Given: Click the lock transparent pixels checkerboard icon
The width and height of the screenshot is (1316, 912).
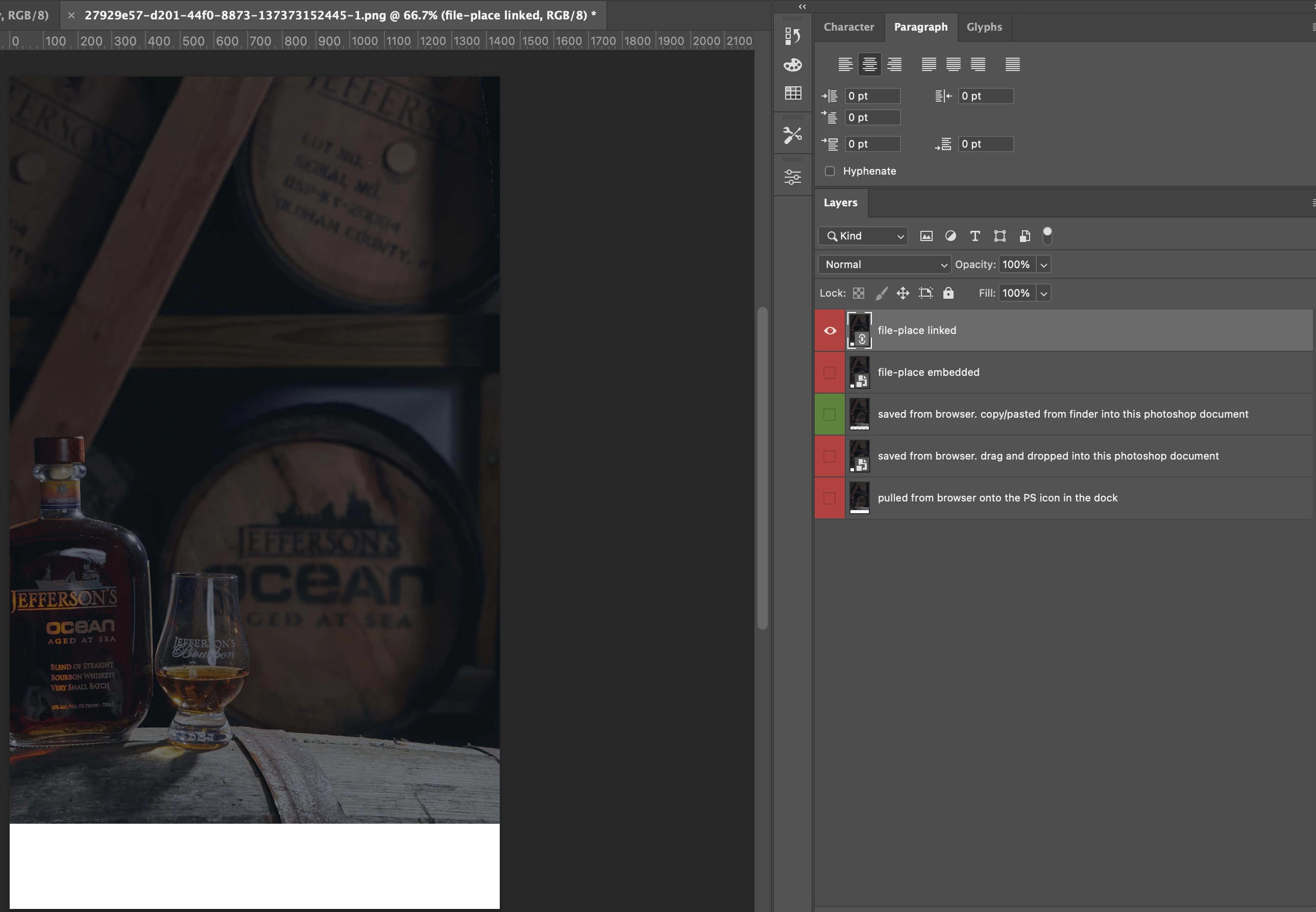Looking at the screenshot, I should coord(858,293).
